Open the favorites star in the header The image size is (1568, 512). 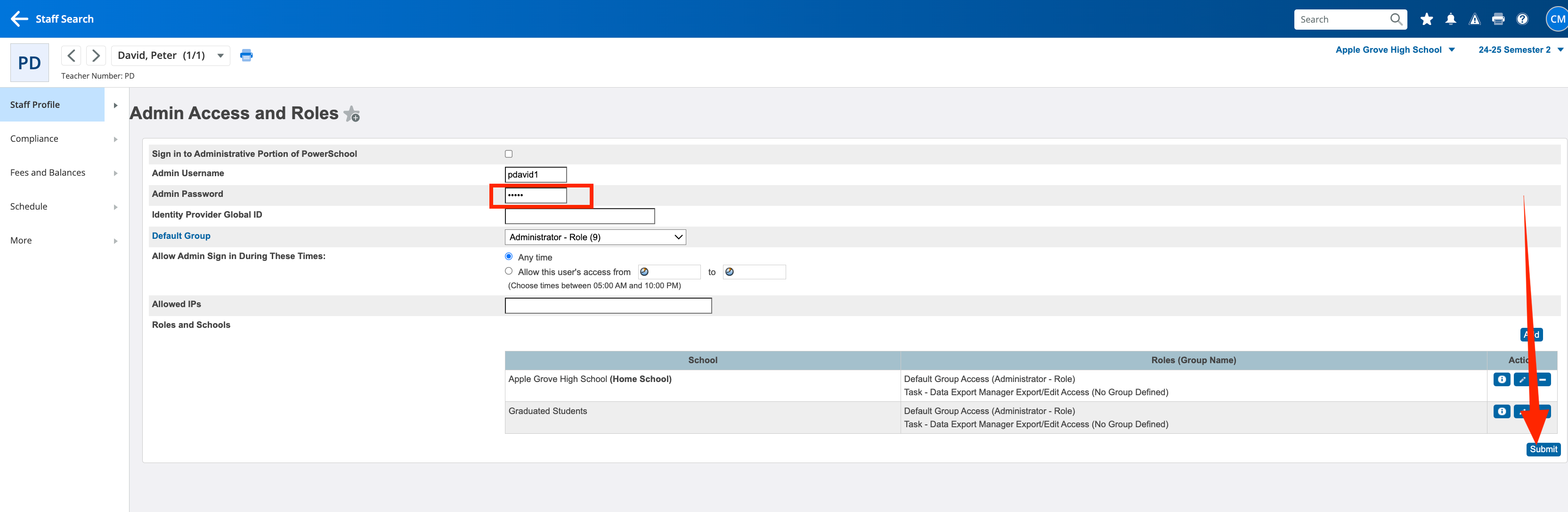coord(1426,19)
